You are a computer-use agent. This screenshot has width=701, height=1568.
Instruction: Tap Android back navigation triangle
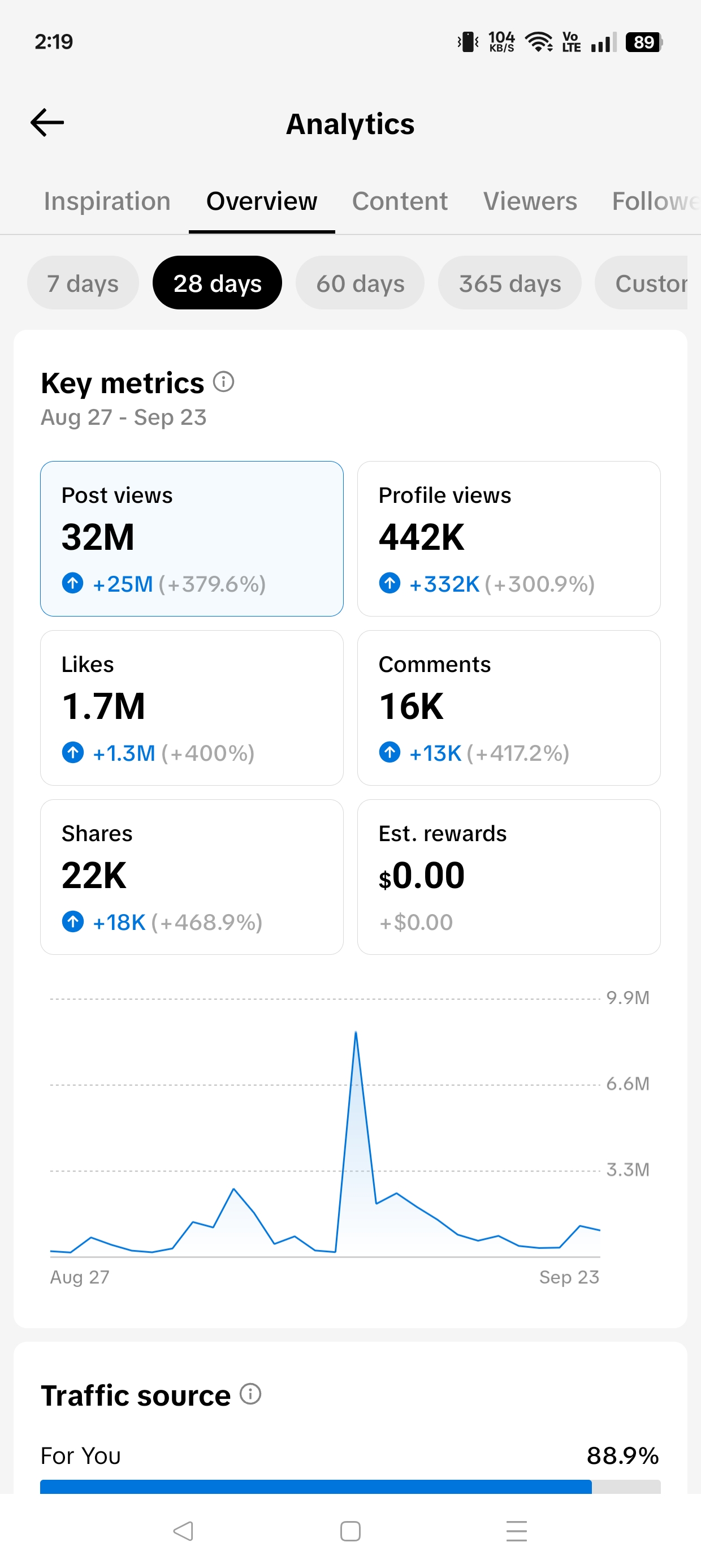pyautogui.click(x=183, y=1530)
